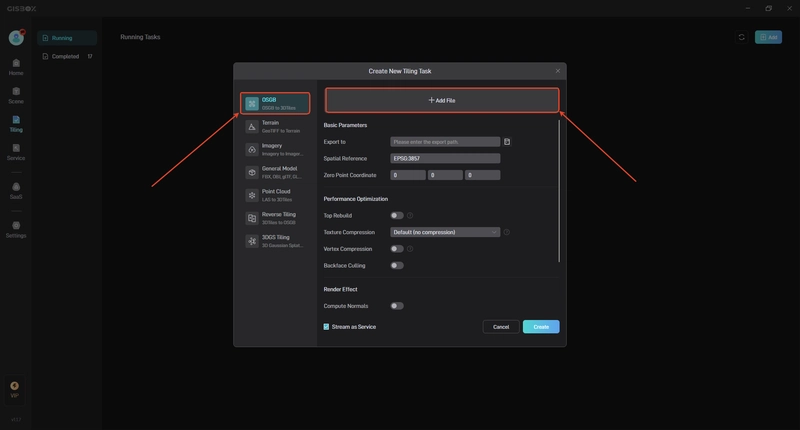Open the Service sidebar icon

[x=16, y=152]
